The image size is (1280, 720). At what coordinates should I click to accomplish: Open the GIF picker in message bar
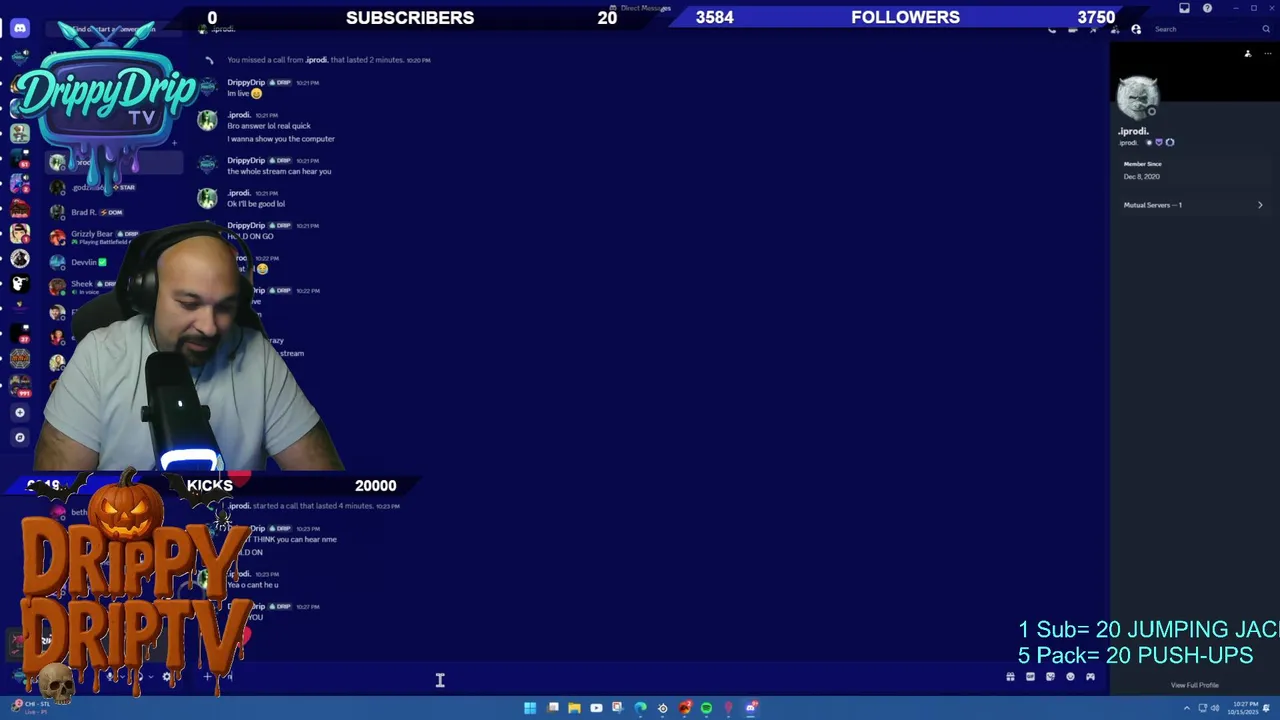pos(1030,677)
